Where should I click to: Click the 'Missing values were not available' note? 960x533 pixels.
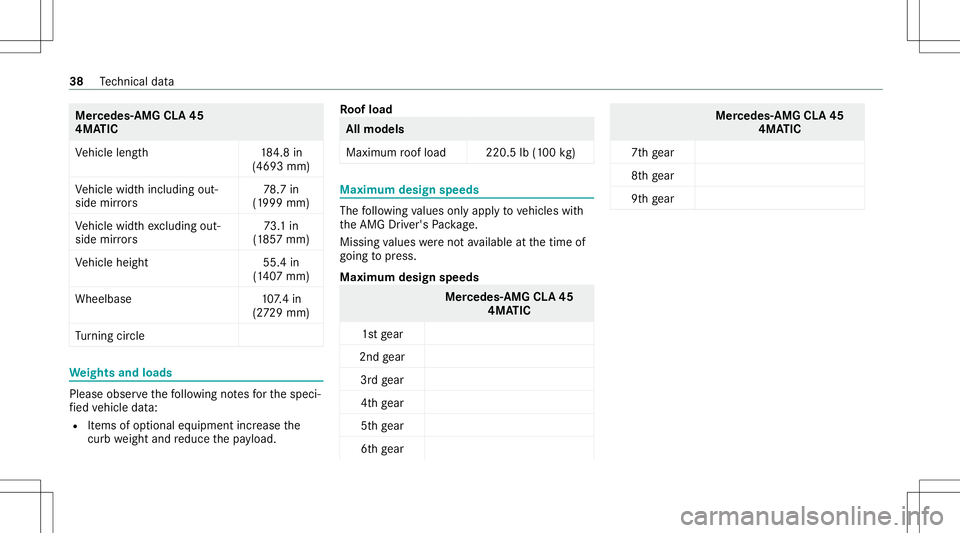tap(463, 249)
